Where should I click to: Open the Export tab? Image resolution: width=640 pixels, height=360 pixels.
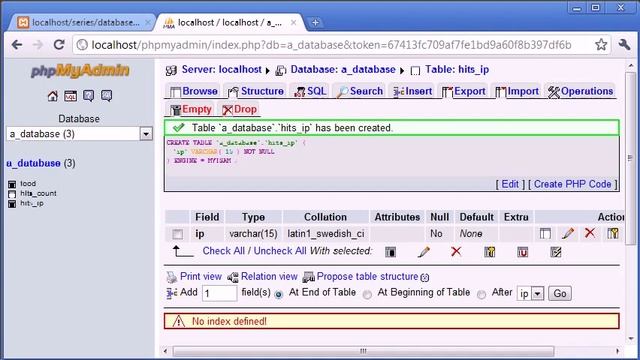pos(464,91)
